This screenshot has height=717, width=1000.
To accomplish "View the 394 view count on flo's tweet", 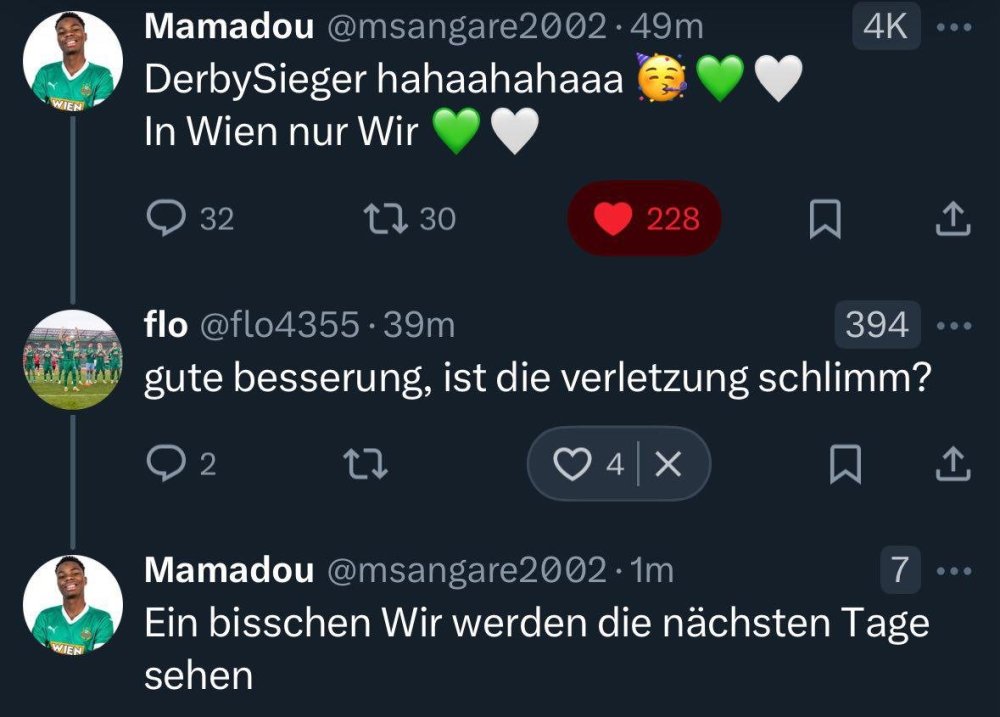I will point(877,325).
